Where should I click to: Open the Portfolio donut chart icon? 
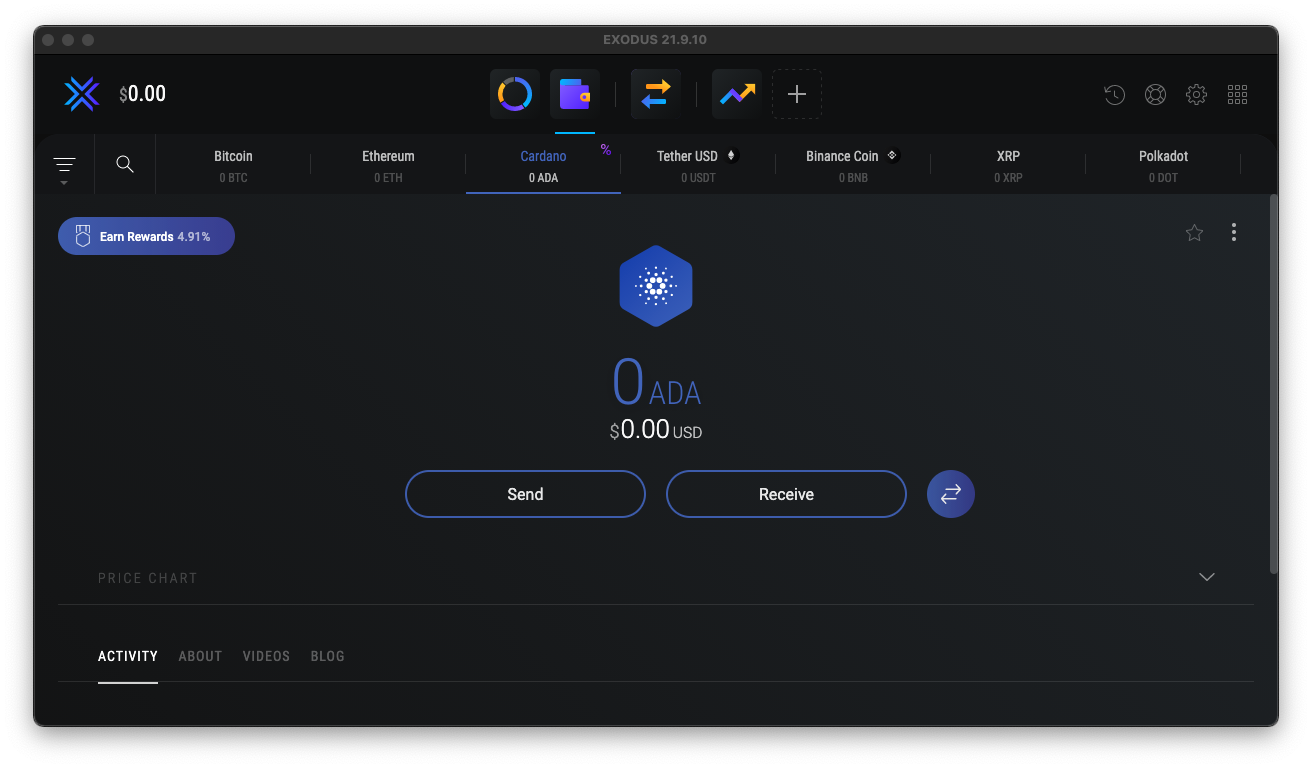coord(515,94)
